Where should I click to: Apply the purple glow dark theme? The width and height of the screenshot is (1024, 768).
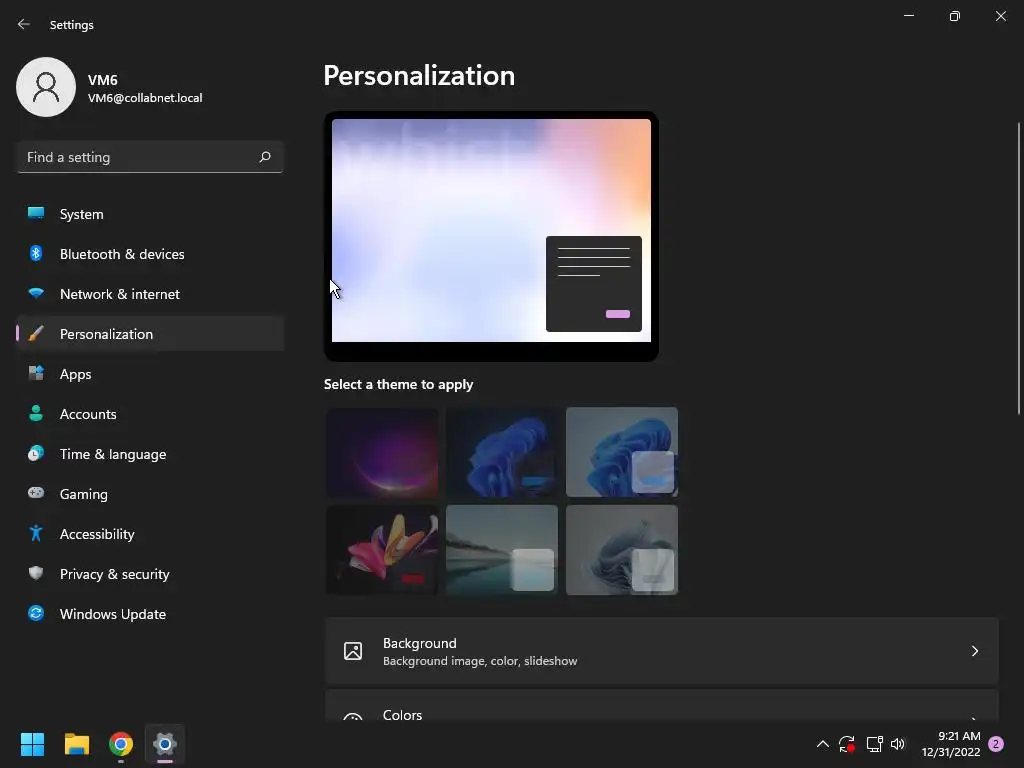click(x=382, y=452)
